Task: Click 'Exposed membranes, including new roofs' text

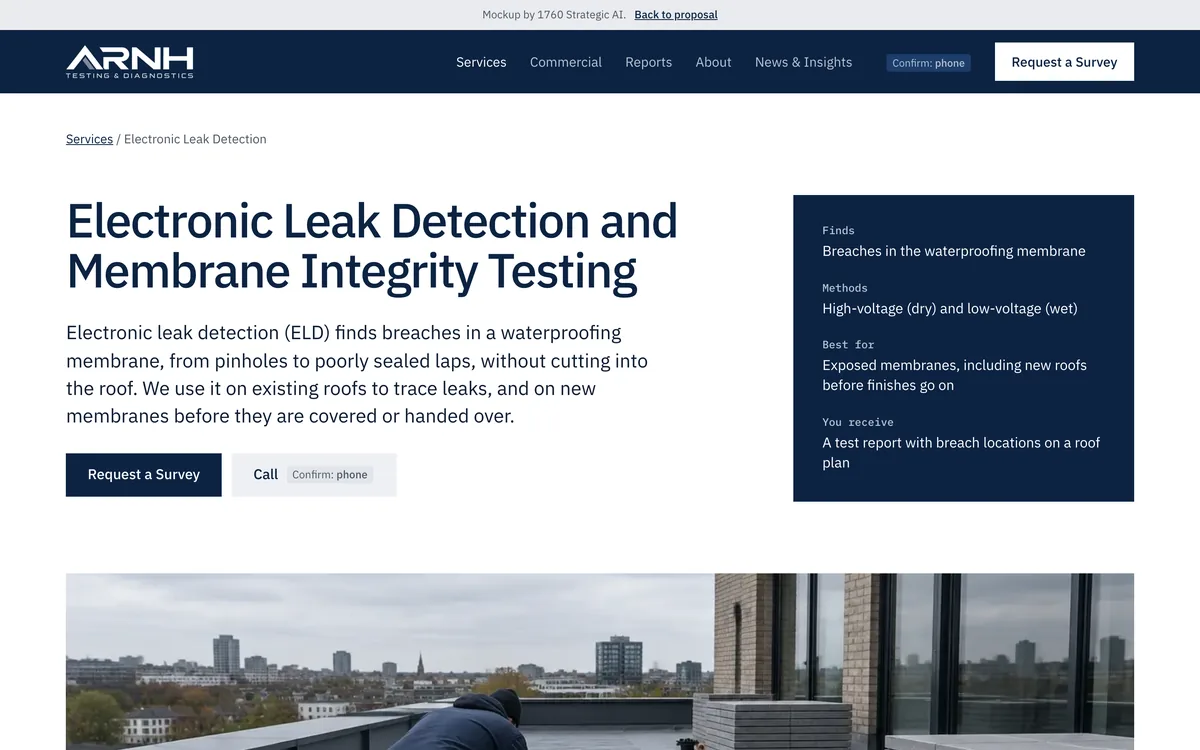Action: click(955, 375)
